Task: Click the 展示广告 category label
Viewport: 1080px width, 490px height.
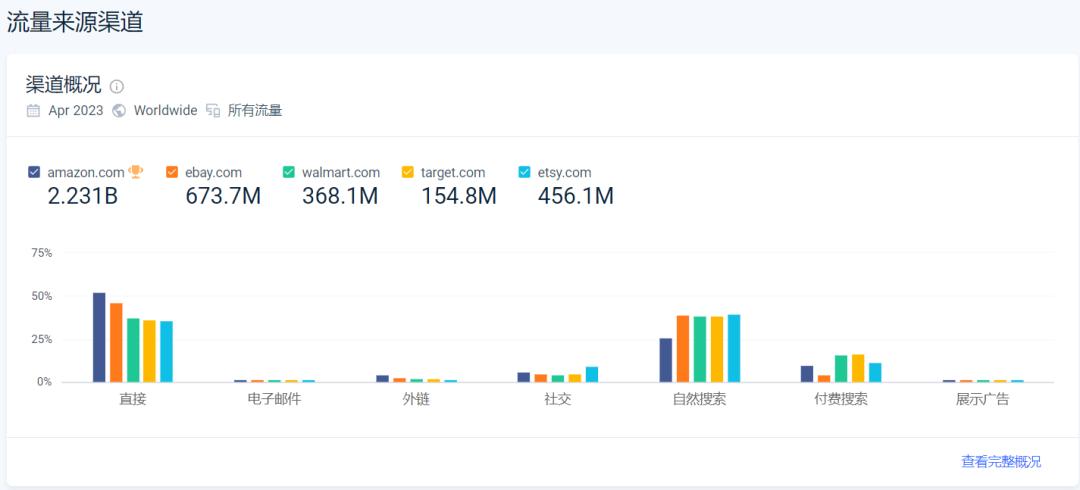Action: tap(982, 400)
